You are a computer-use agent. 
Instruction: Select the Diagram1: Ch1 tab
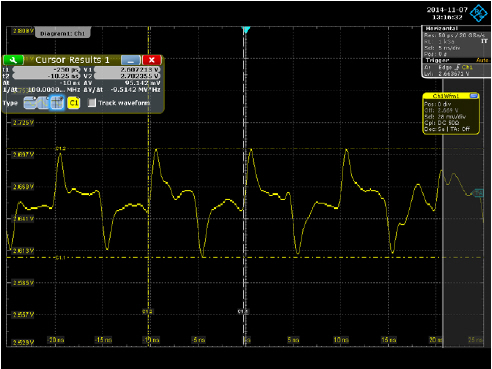(x=62, y=33)
